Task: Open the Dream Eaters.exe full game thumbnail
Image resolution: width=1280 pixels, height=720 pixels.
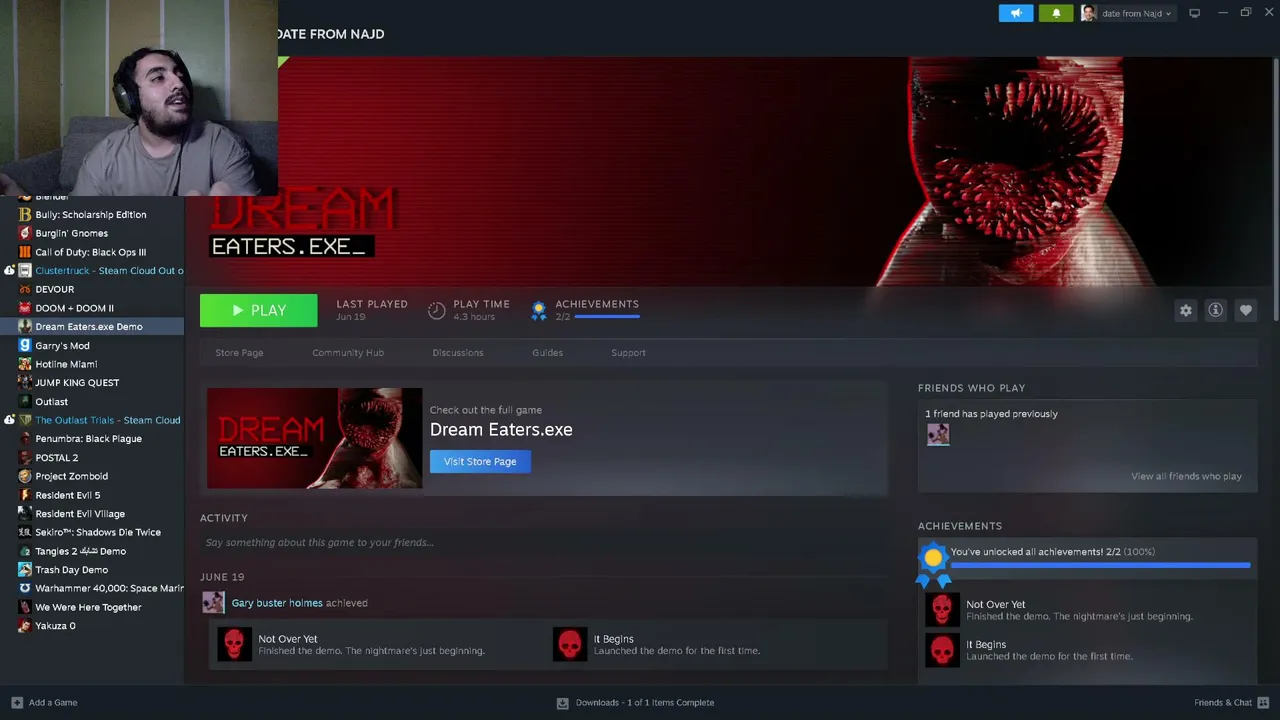Action: click(314, 438)
